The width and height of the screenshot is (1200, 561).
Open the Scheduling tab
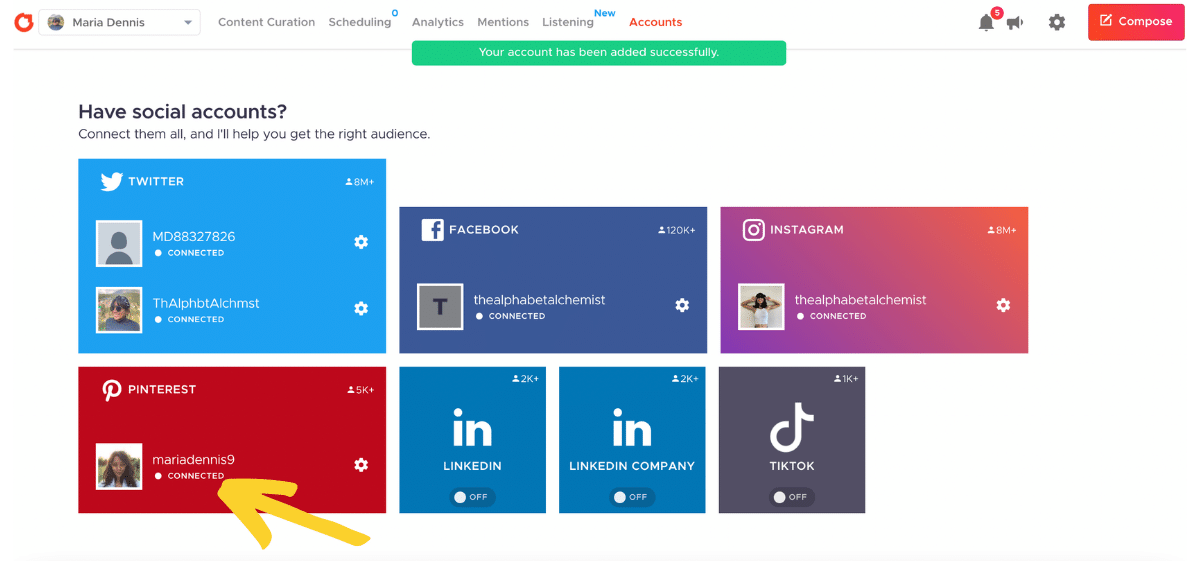click(360, 22)
